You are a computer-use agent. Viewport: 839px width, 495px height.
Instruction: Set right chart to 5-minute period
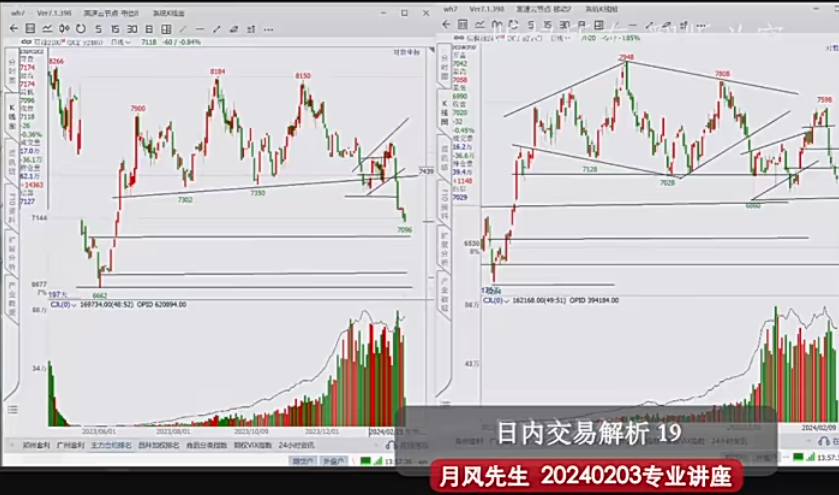(530, 25)
